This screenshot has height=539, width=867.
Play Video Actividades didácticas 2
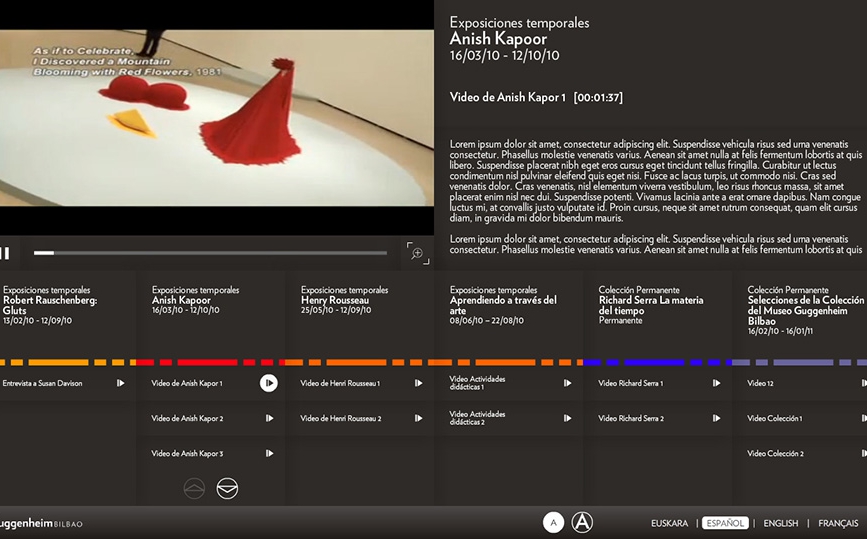[567, 418]
